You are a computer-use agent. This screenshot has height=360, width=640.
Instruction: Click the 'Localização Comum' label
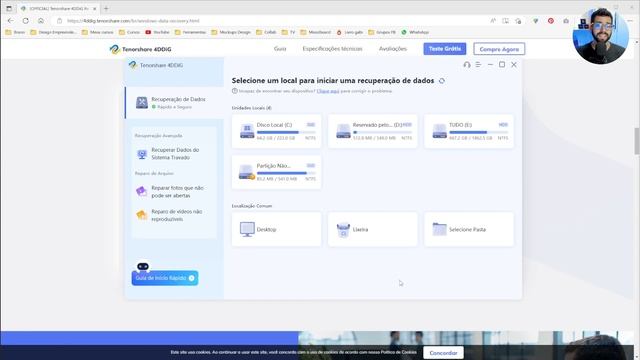tap(251, 206)
